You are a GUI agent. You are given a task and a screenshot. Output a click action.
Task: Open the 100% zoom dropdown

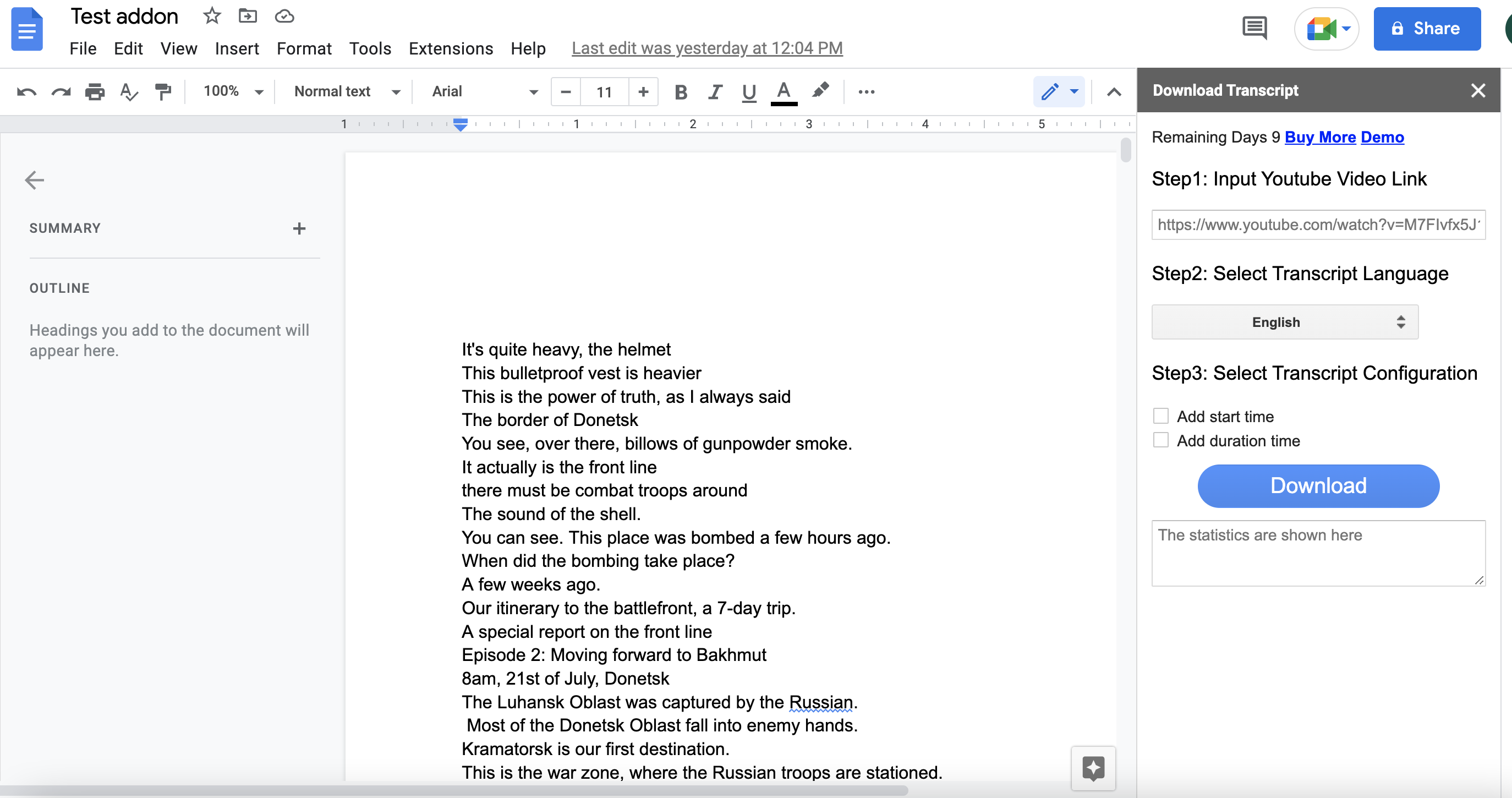233,91
